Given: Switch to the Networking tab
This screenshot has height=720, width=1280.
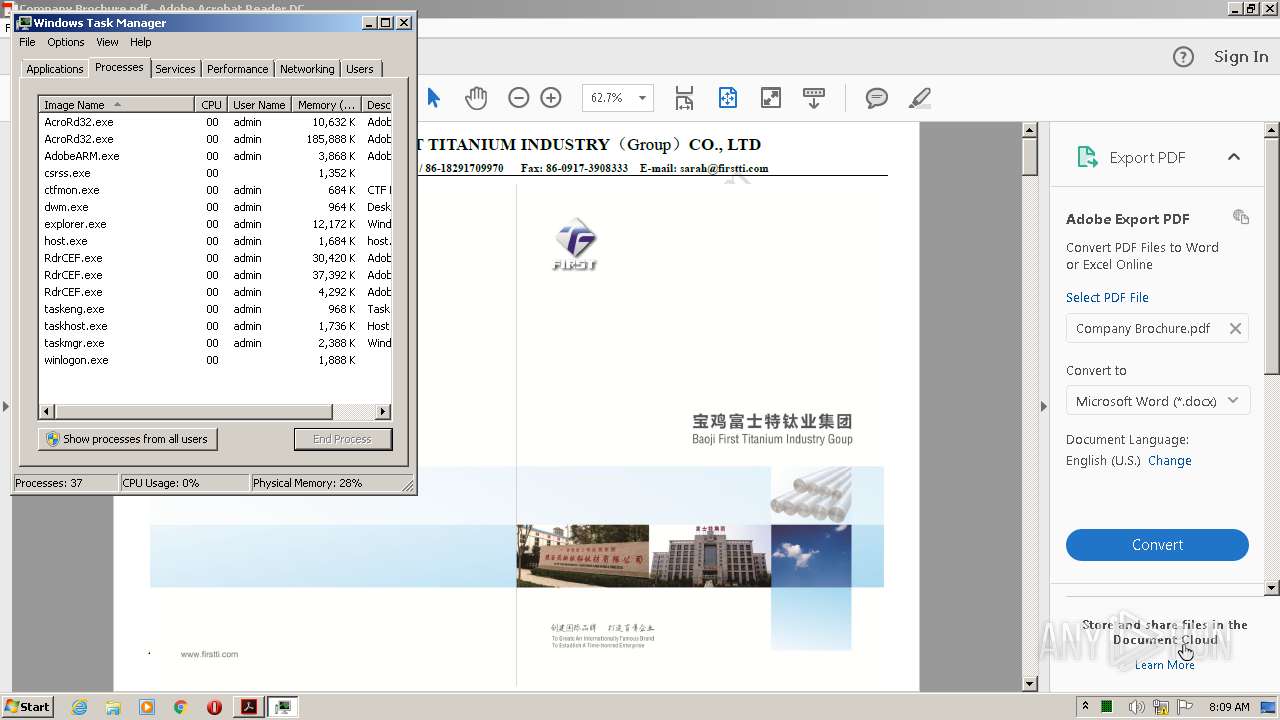Looking at the screenshot, I should coord(307,69).
